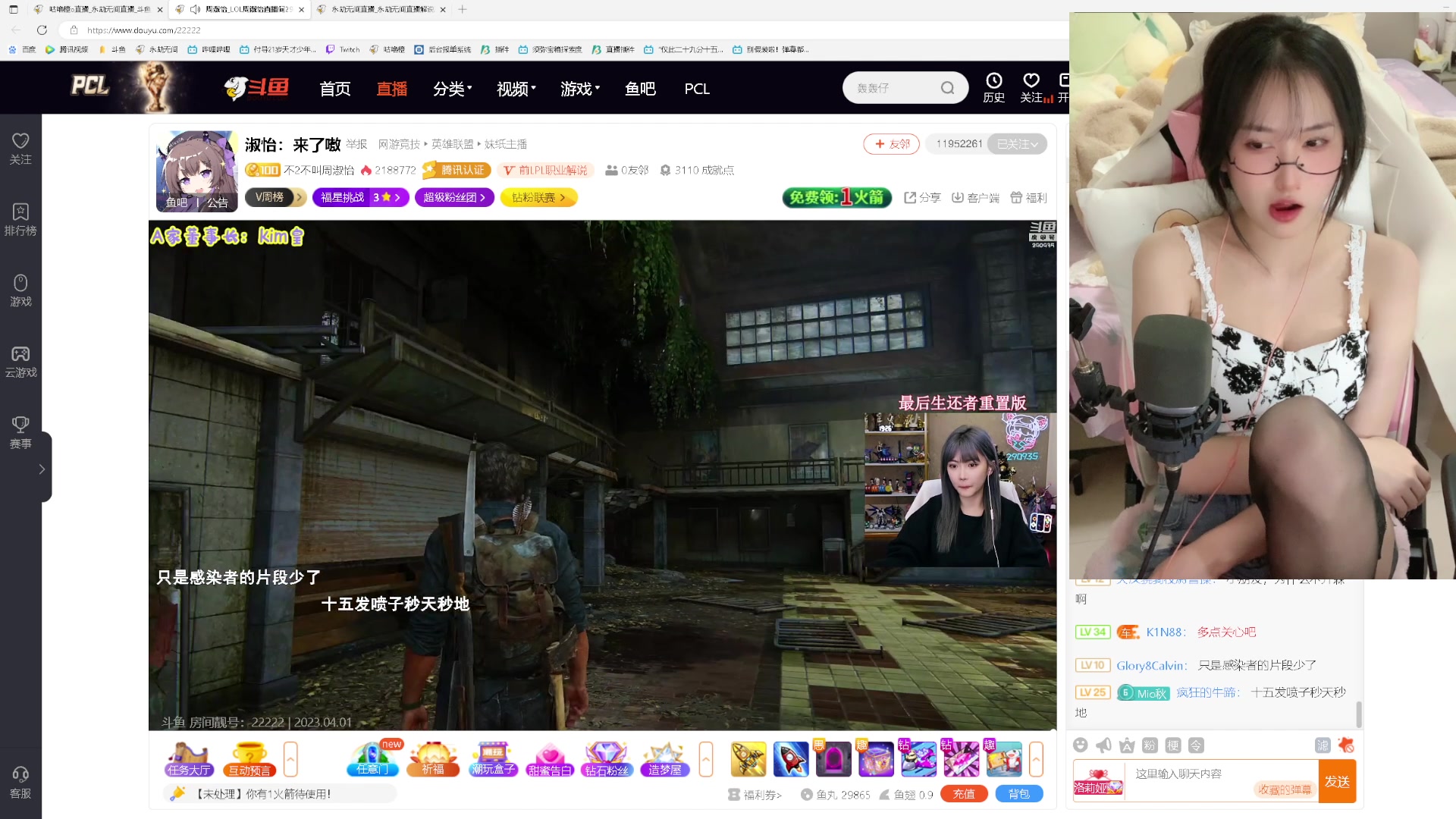Open the 造梦屋 dream house icon

pos(664,758)
